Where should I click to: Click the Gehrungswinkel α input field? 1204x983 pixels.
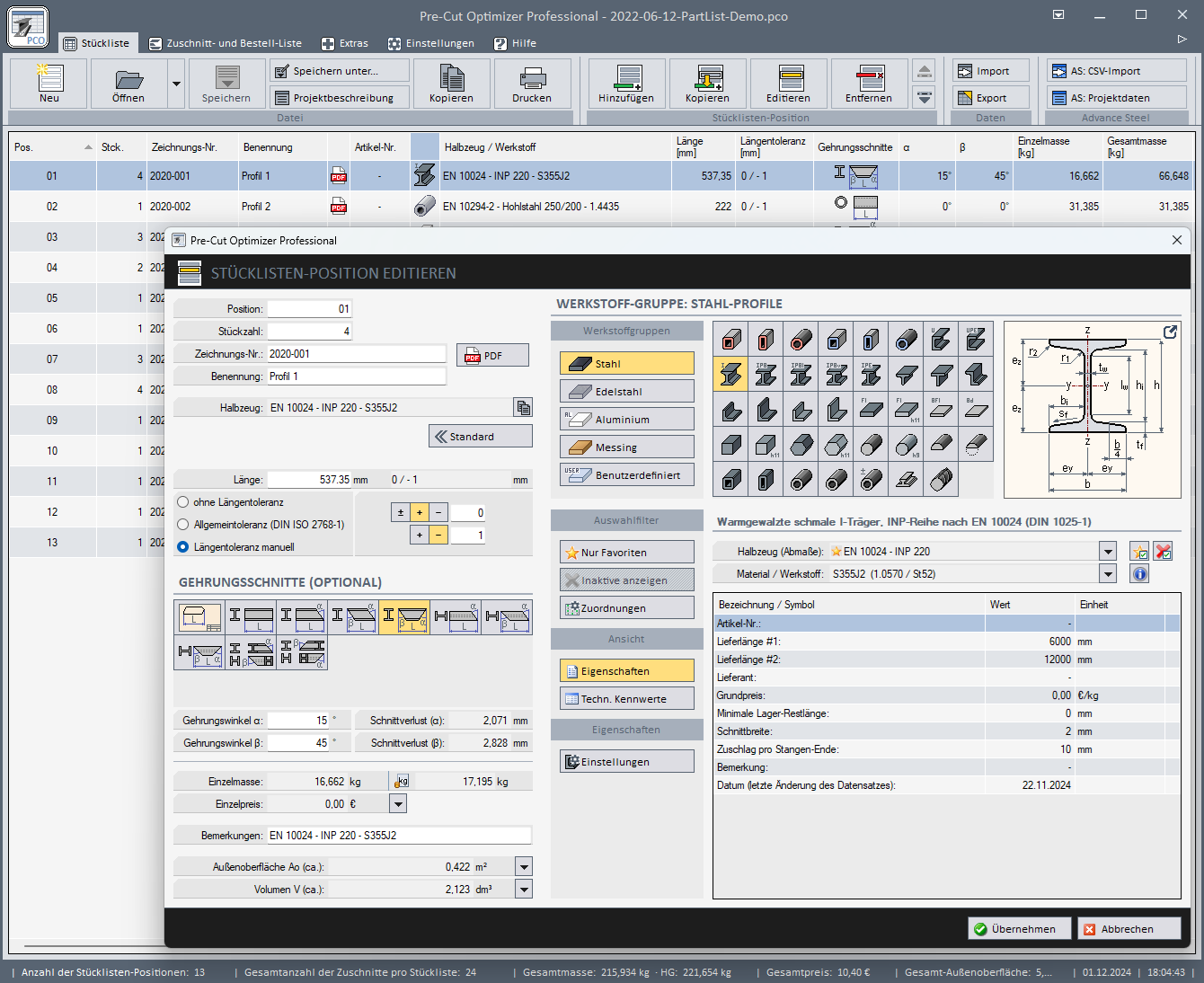(299, 721)
